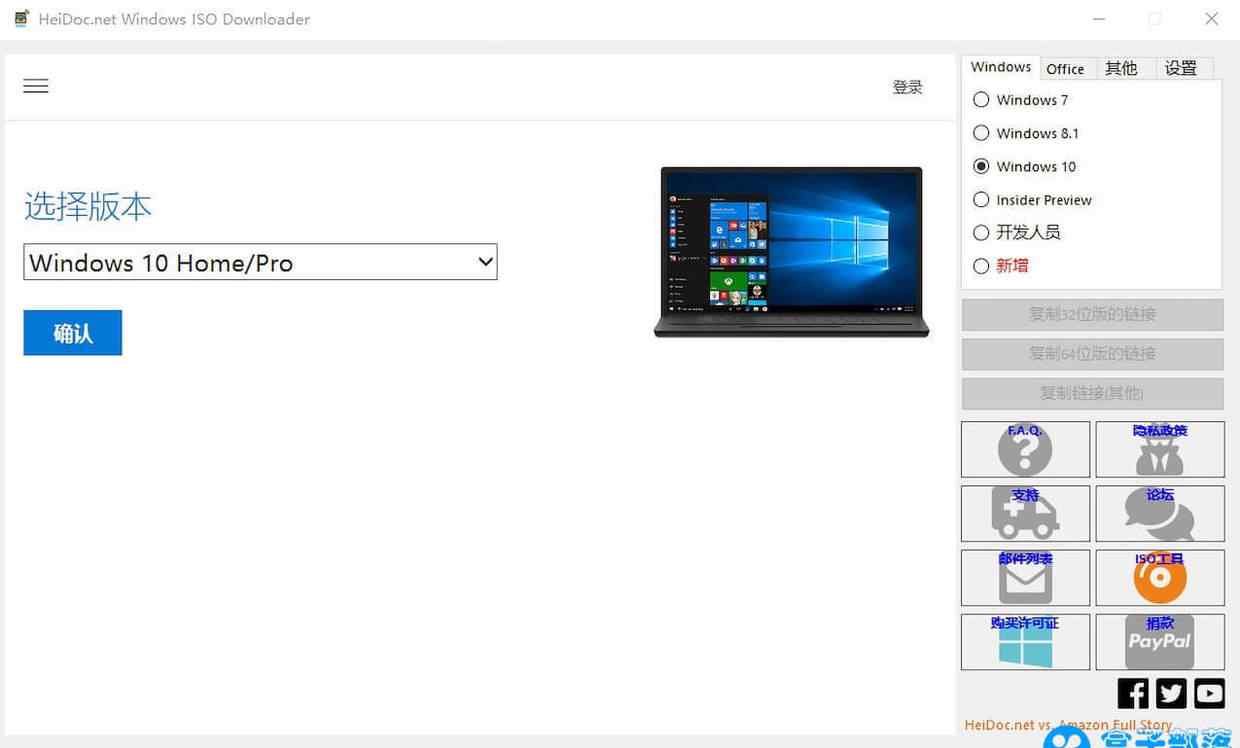Select the Windows 10 radio button
The height and width of the screenshot is (748, 1240).
pos(981,166)
